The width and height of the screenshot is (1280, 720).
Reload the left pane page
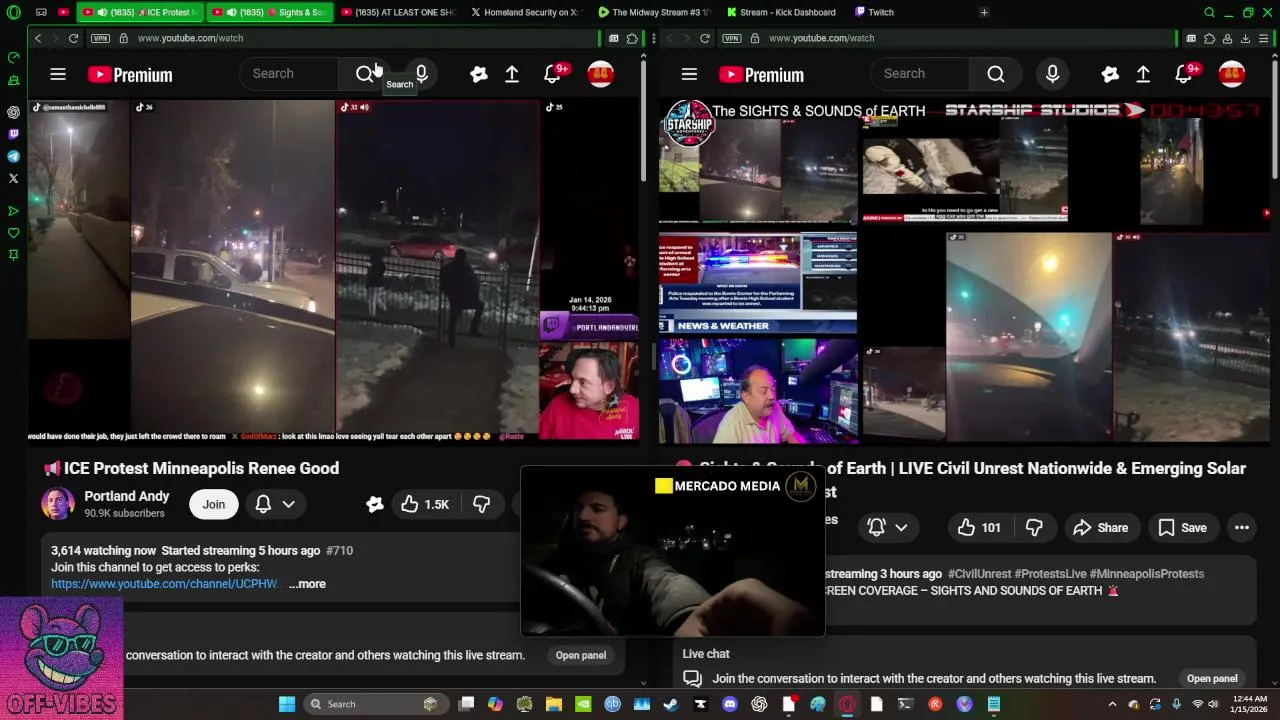[x=73, y=38]
